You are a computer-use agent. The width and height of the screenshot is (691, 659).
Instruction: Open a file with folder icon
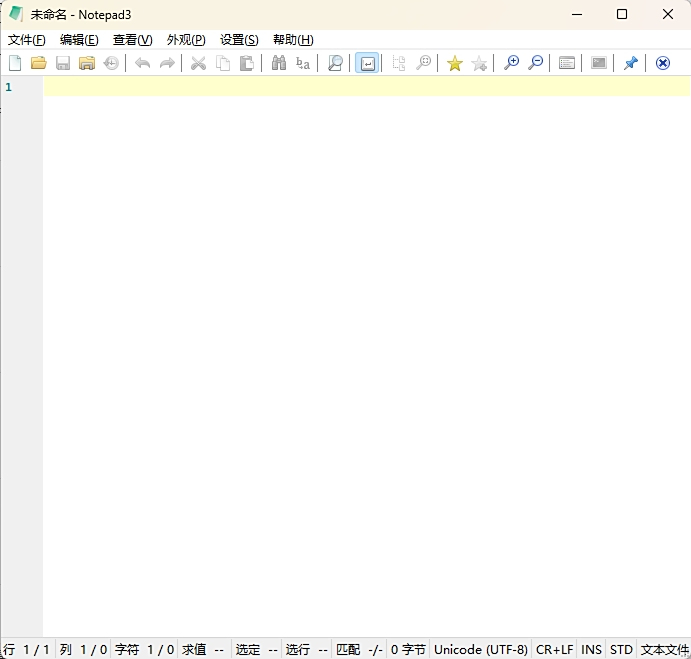[x=39, y=63]
